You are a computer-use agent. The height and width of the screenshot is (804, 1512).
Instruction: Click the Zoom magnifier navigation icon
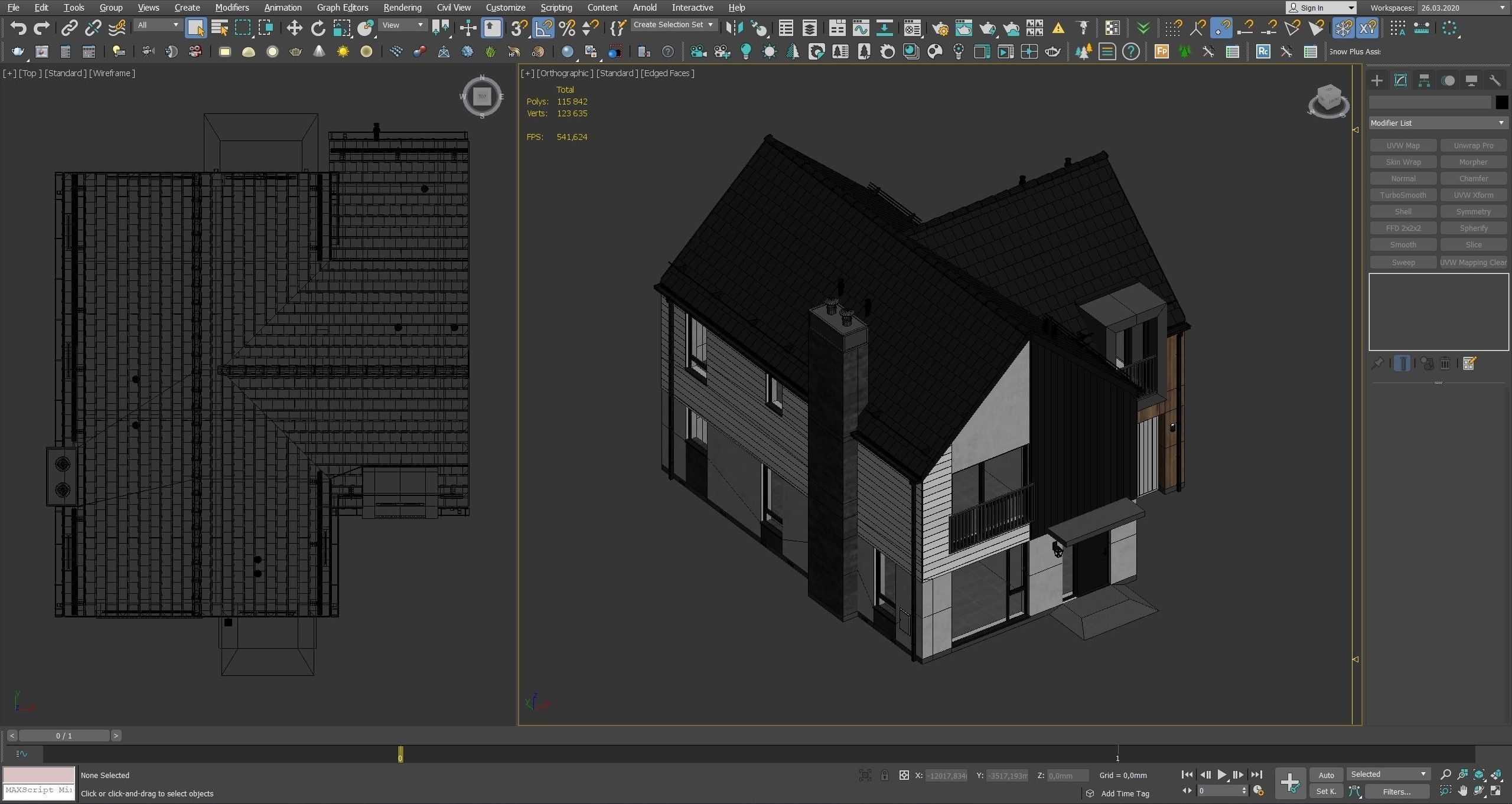tap(1445, 774)
